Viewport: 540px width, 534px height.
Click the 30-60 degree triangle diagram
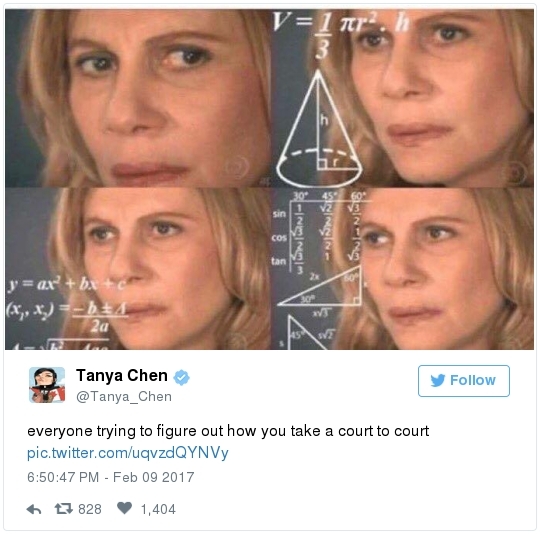point(320,287)
